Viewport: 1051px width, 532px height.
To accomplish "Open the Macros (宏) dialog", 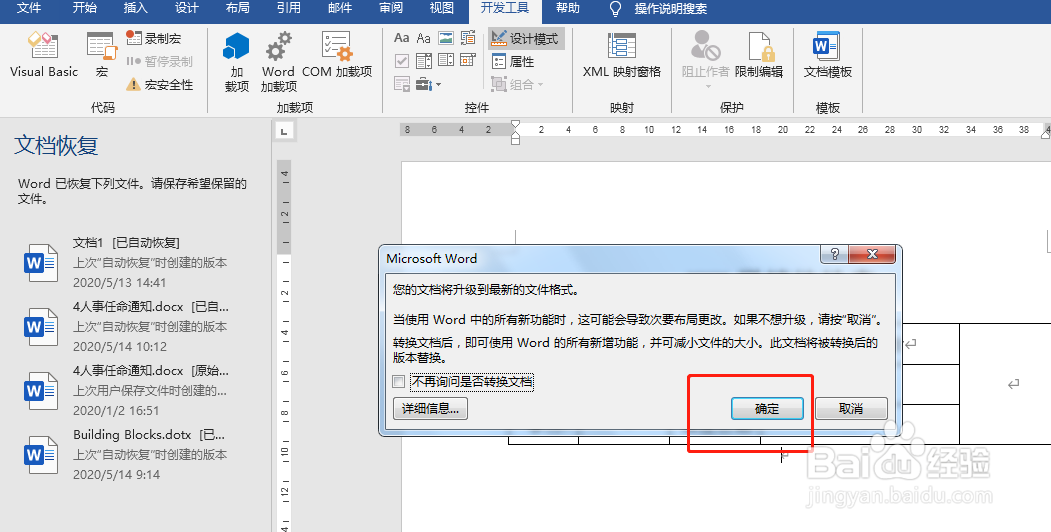I will click(x=102, y=55).
